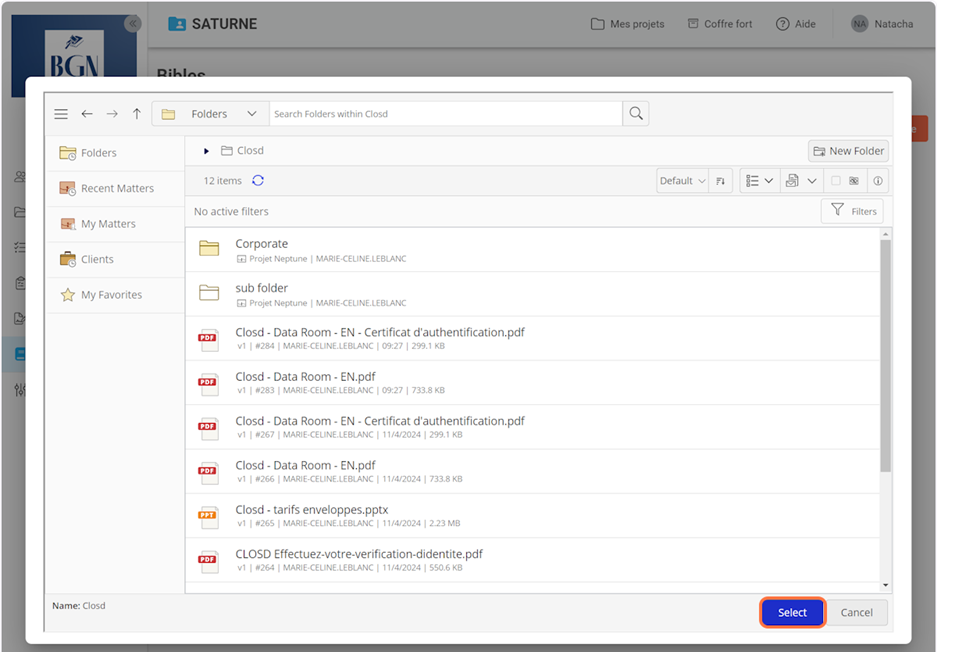Viewport: 960px width, 652px height.
Task: Open the Corporate folder
Action: pos(261,244)
